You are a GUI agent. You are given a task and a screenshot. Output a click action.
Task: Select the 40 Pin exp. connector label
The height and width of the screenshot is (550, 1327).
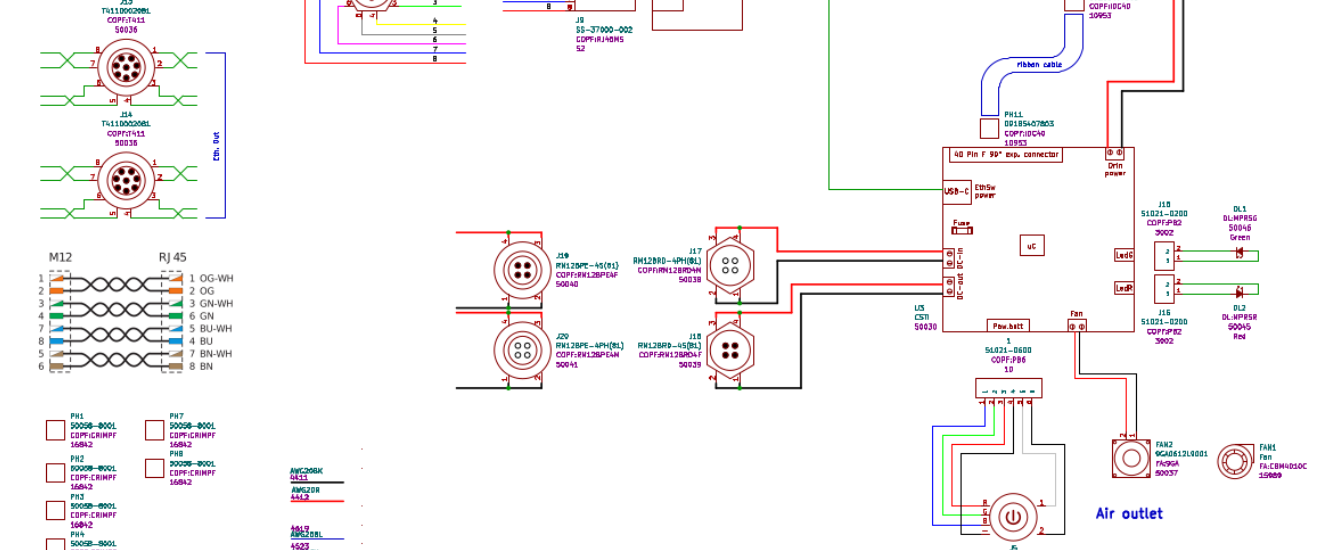pyautogui.click(x=1005, y=155)
